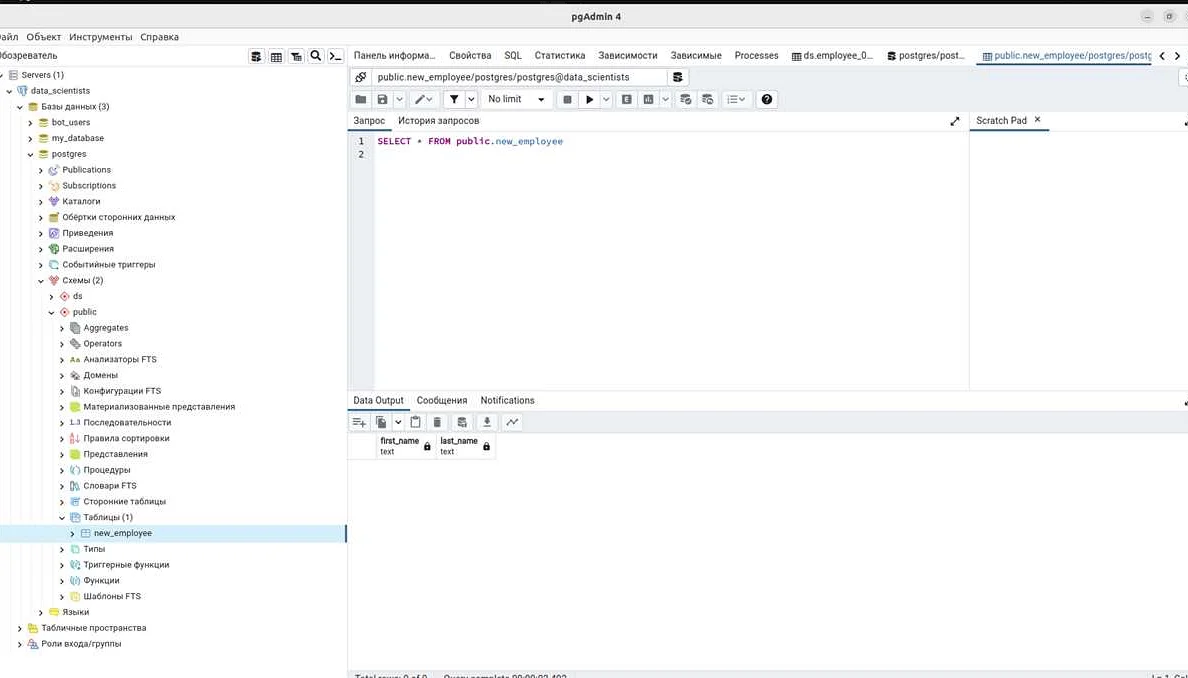Open the Notifications tab

click(508, 400)
